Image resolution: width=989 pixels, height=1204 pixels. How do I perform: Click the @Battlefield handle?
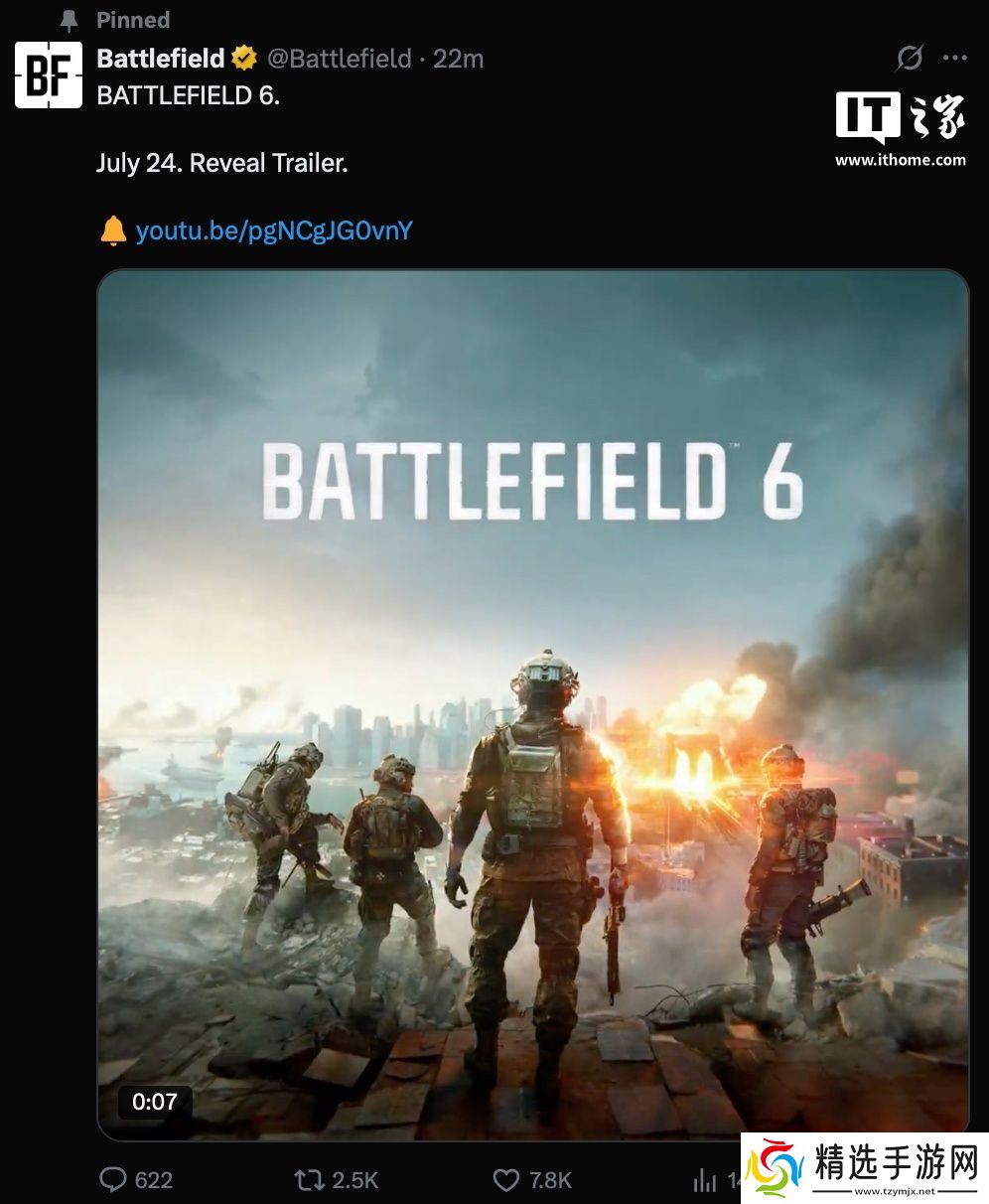click(340, 59)
